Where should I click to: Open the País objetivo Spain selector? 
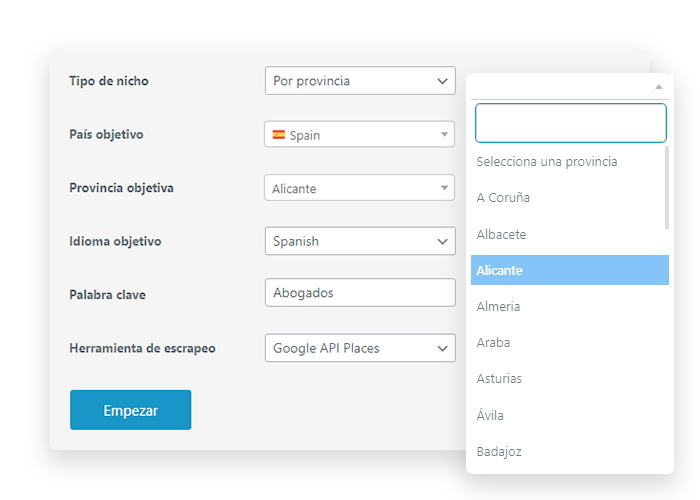(359, 134)
